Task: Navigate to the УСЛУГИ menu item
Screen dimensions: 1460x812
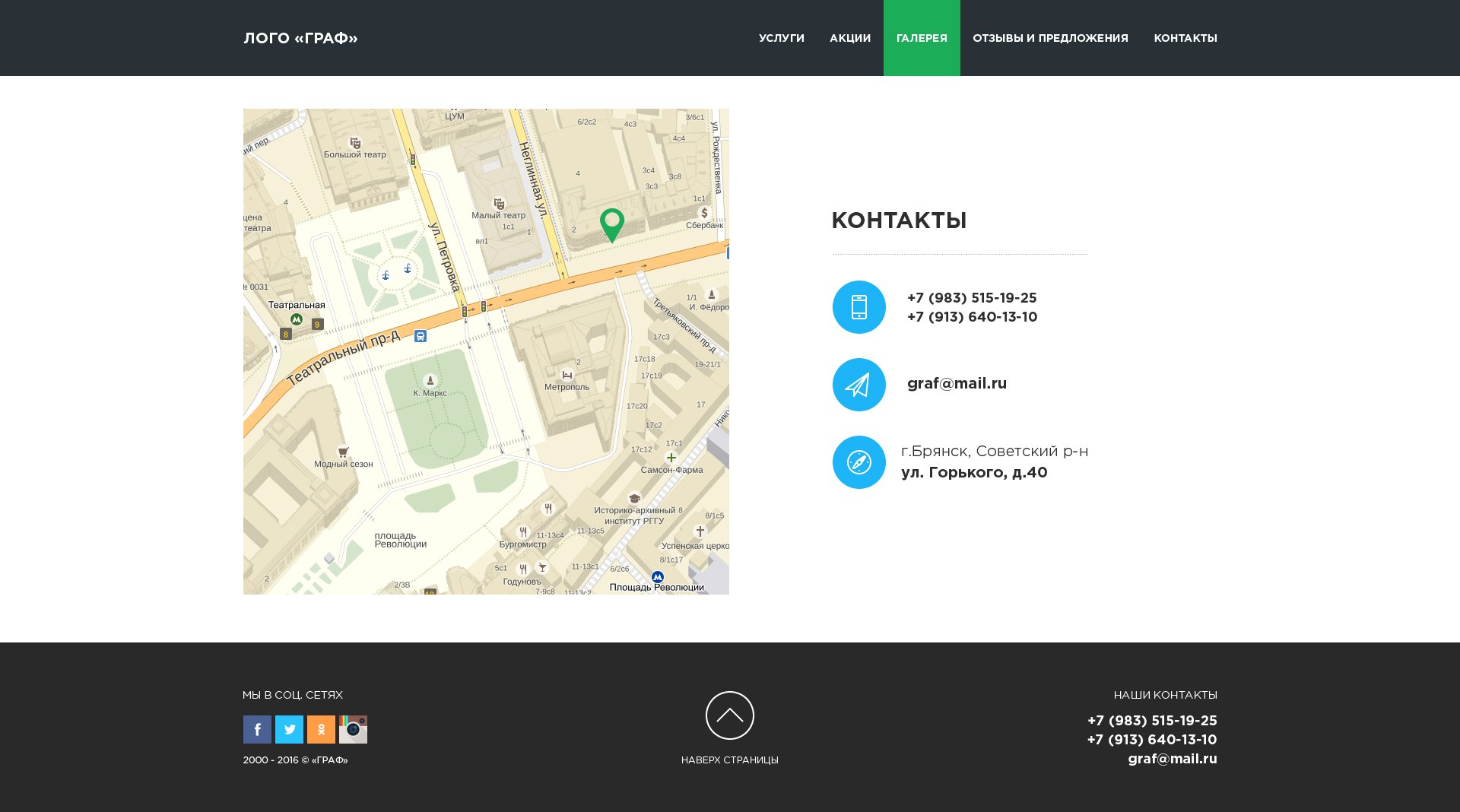Action: click(x=781, y=37)
